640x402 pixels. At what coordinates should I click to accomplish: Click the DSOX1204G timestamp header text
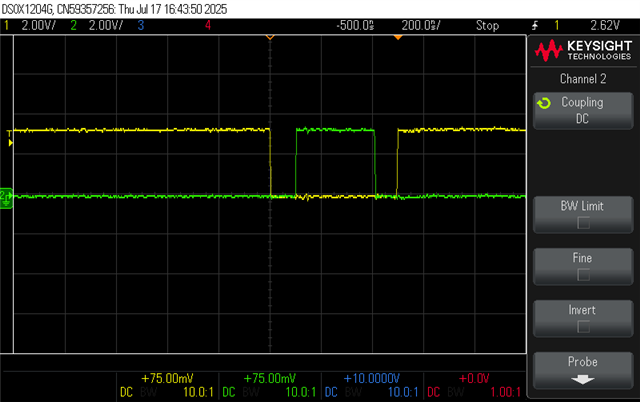[114, 9]
